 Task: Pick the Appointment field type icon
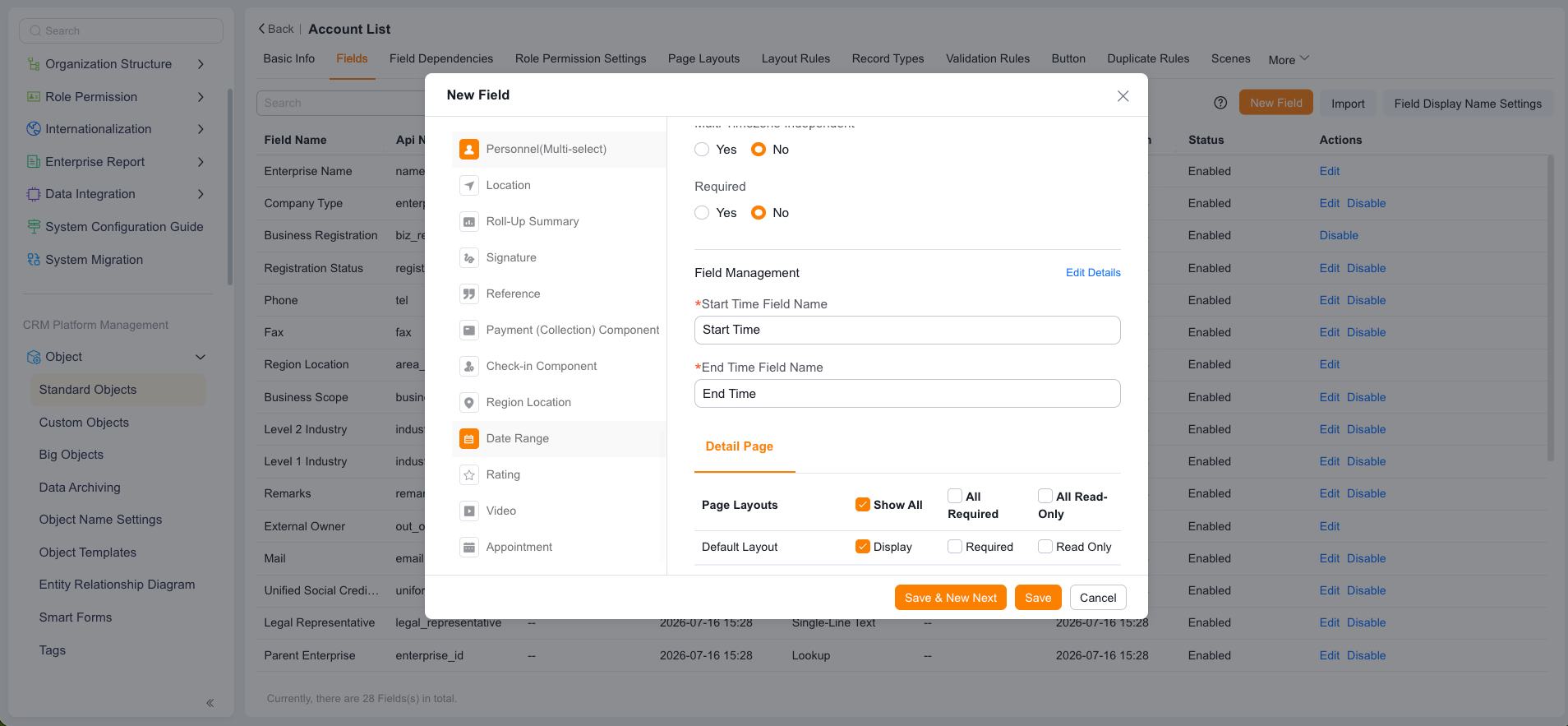point(469,548)
